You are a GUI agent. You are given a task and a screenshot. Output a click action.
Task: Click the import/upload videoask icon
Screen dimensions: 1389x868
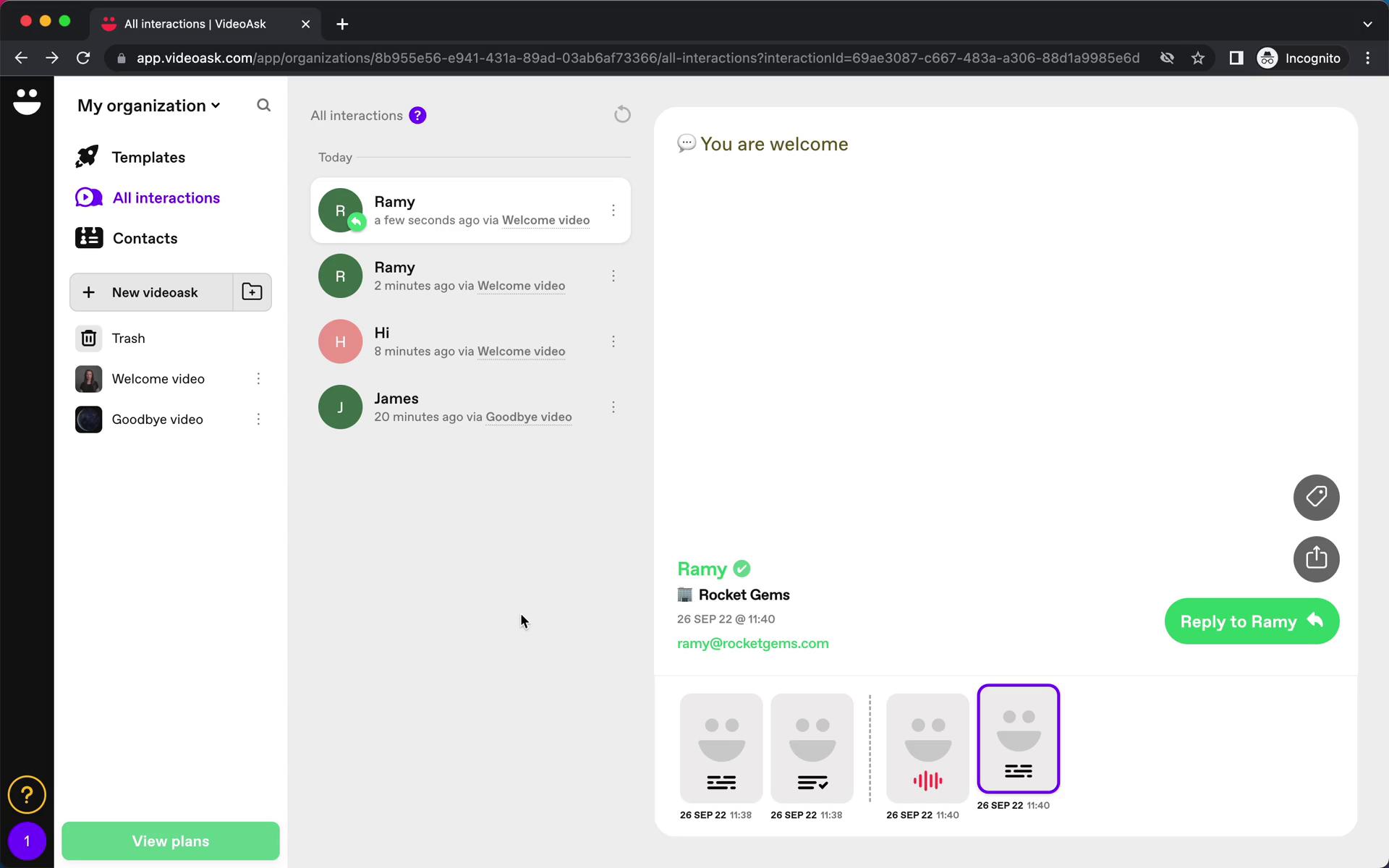pos(253,291)
